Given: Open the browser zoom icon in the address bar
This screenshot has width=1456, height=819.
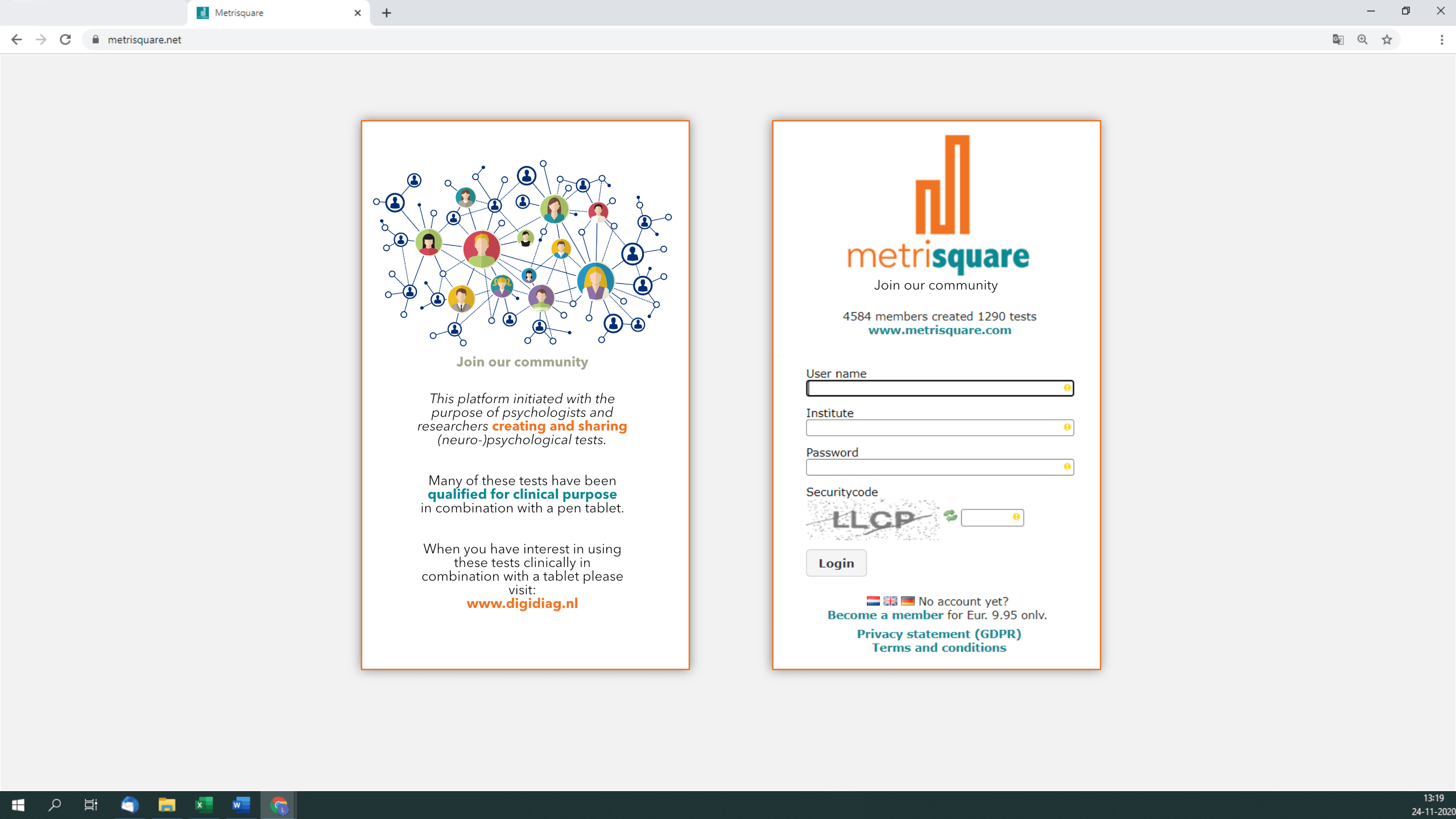Looking at the screenshot, I should click(x=1362, y=39).
